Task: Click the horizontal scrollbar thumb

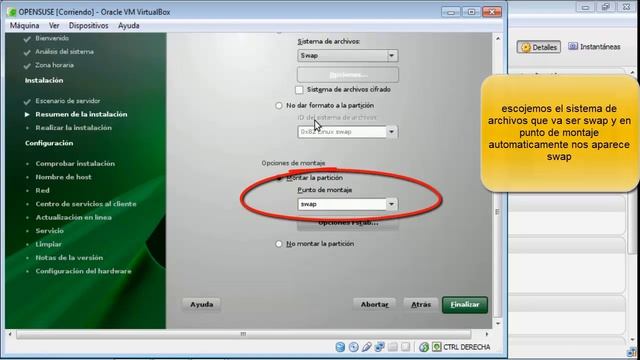Action: tap(244, 334)
